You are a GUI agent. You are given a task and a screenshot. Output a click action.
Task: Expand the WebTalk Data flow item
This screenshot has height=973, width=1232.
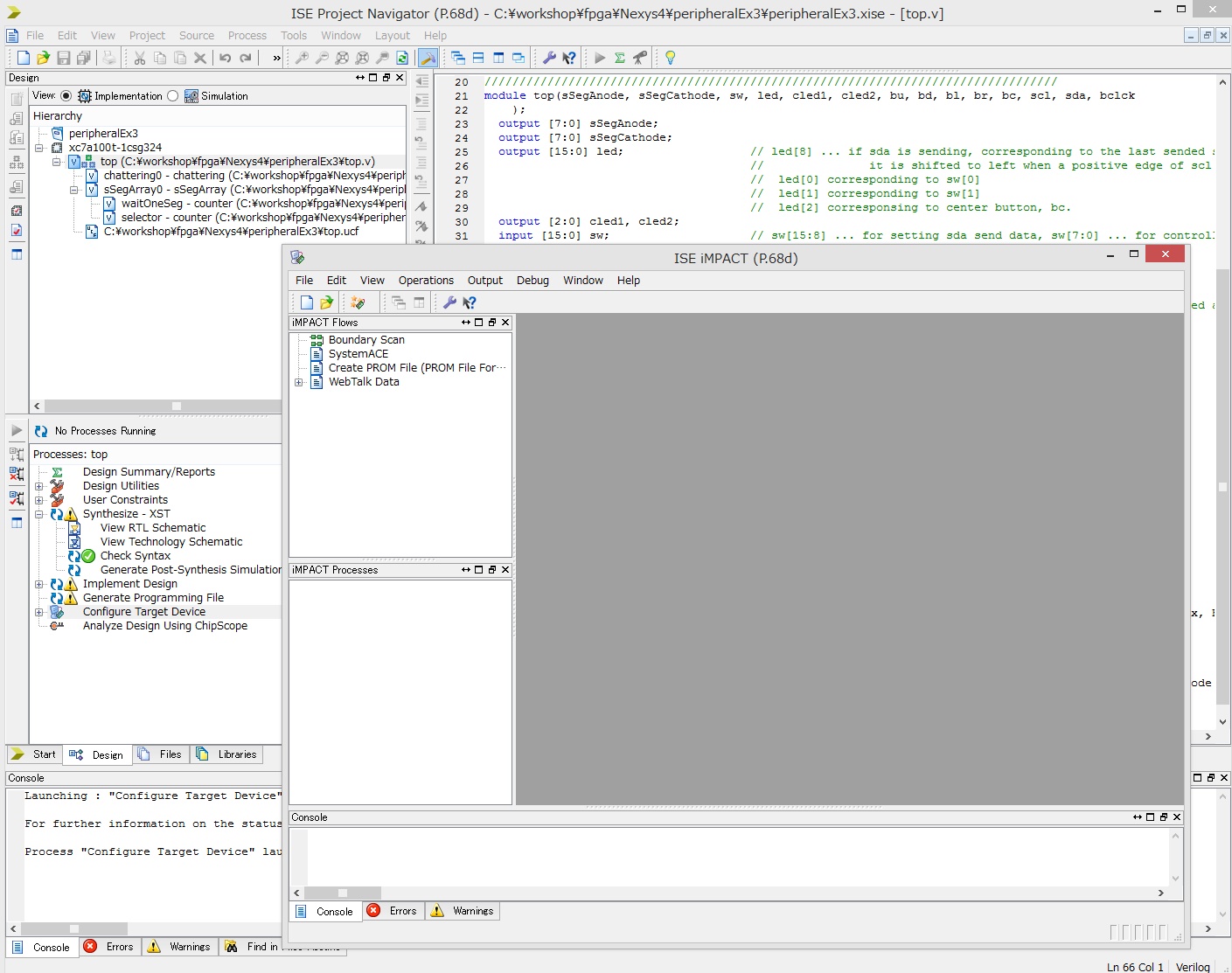pos(299,382)
